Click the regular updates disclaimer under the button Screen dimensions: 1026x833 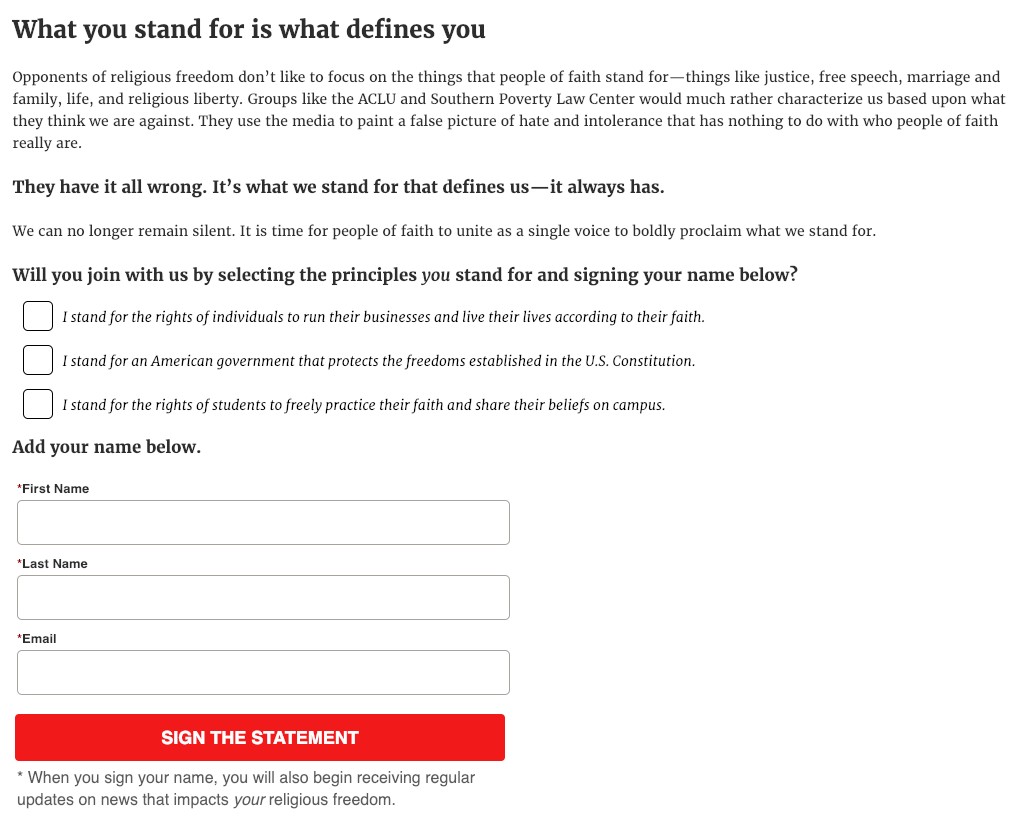(245, 788)
